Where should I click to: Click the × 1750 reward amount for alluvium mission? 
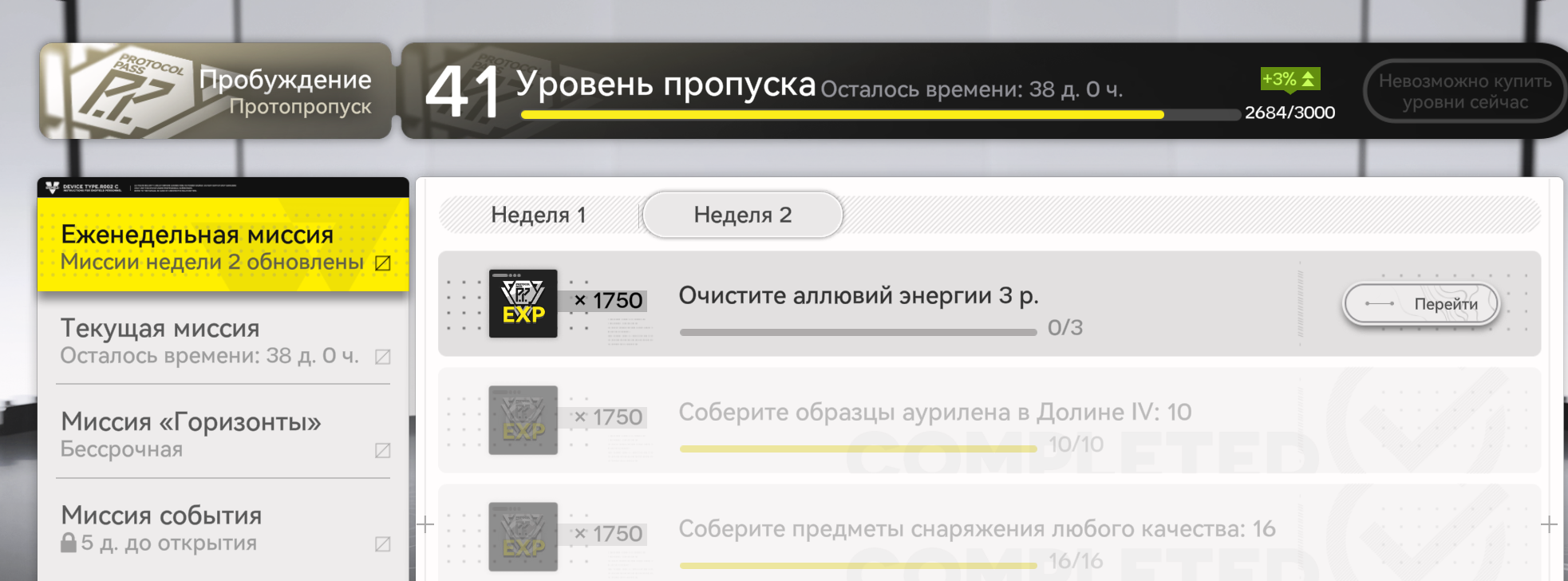[x=609, y=300]
